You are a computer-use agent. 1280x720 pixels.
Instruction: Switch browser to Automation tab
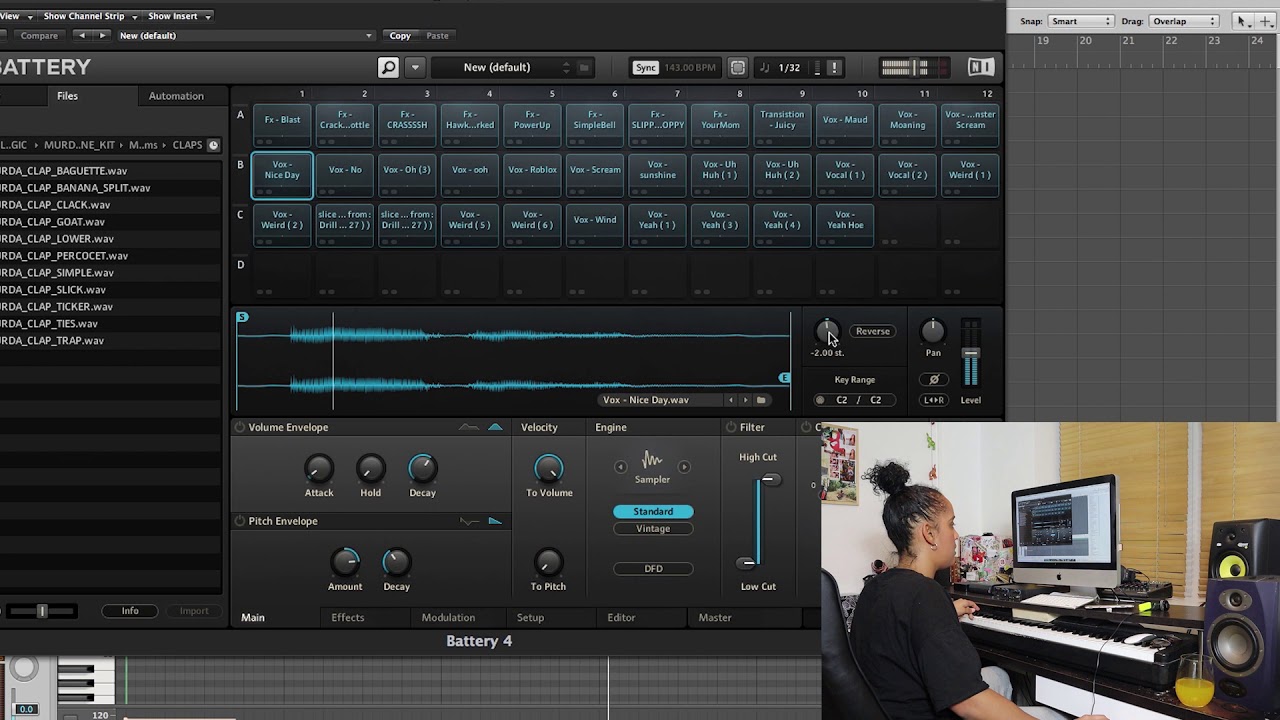(176, 96)
